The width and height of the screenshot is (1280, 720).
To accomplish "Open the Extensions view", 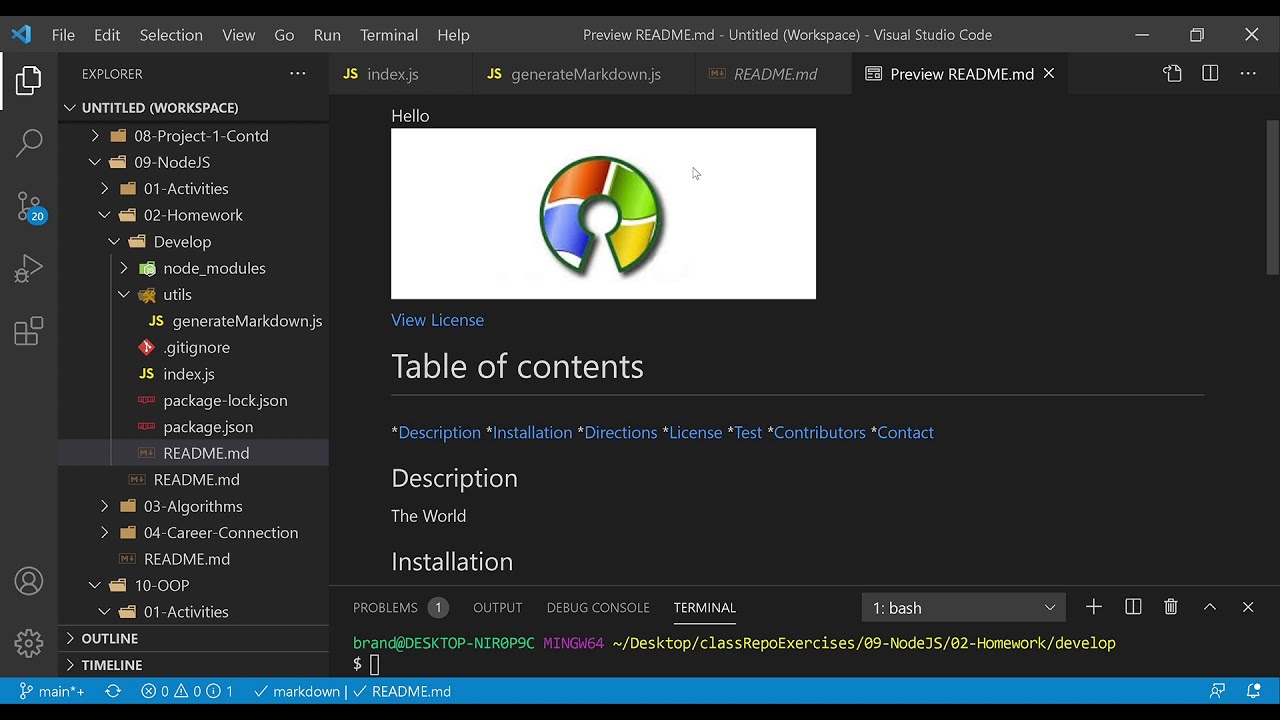I will tap(29, 331).
